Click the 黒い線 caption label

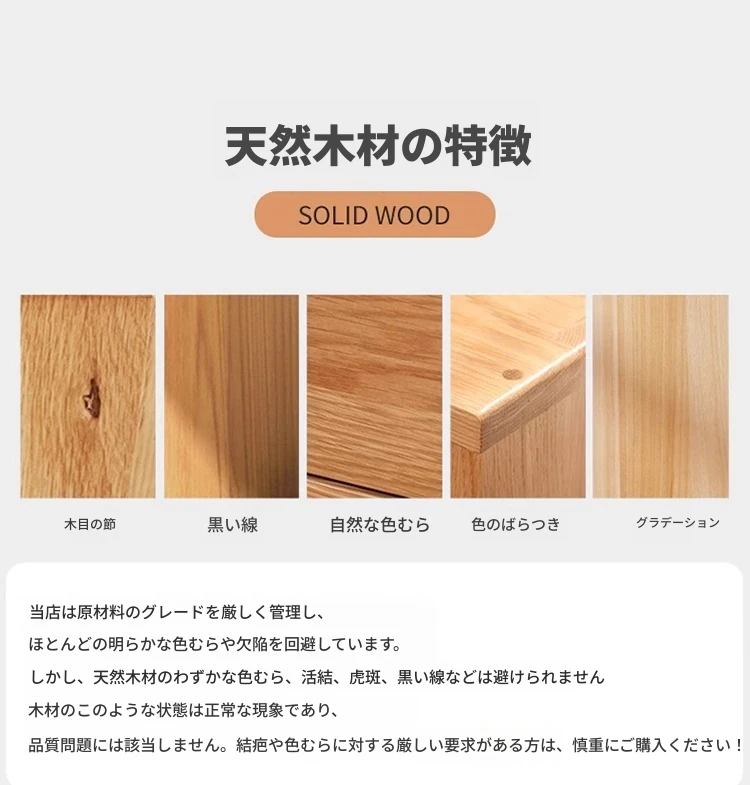click(233, 525)
